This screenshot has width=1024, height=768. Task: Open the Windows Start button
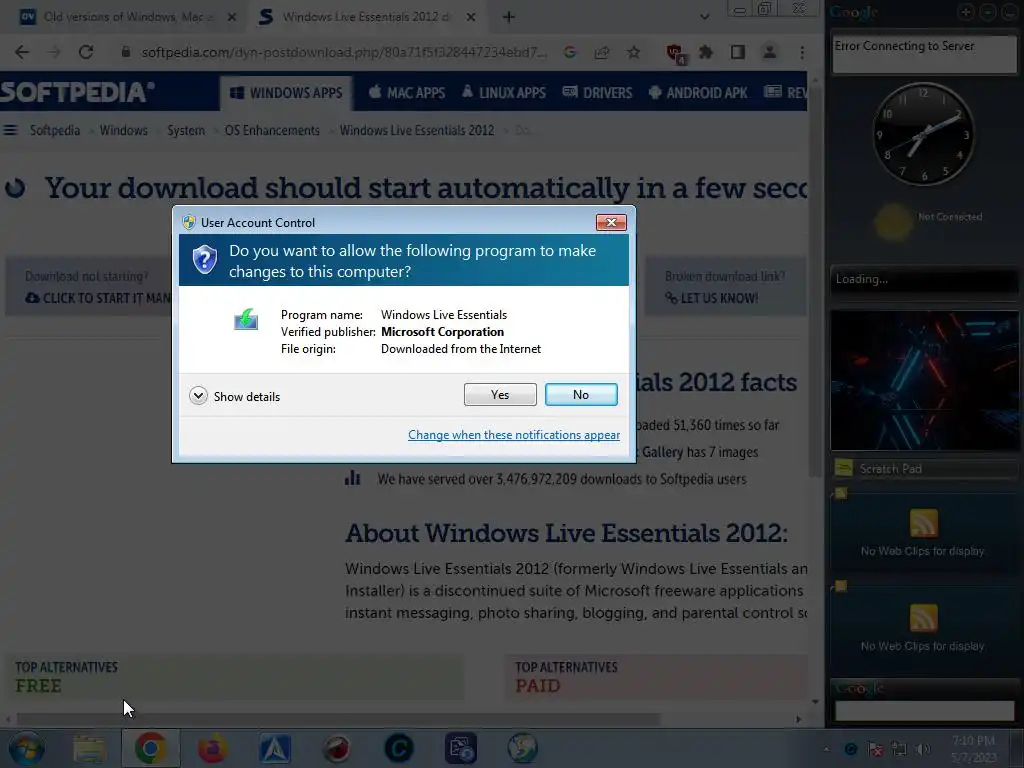pyautogui.click(x=26, y=748)
